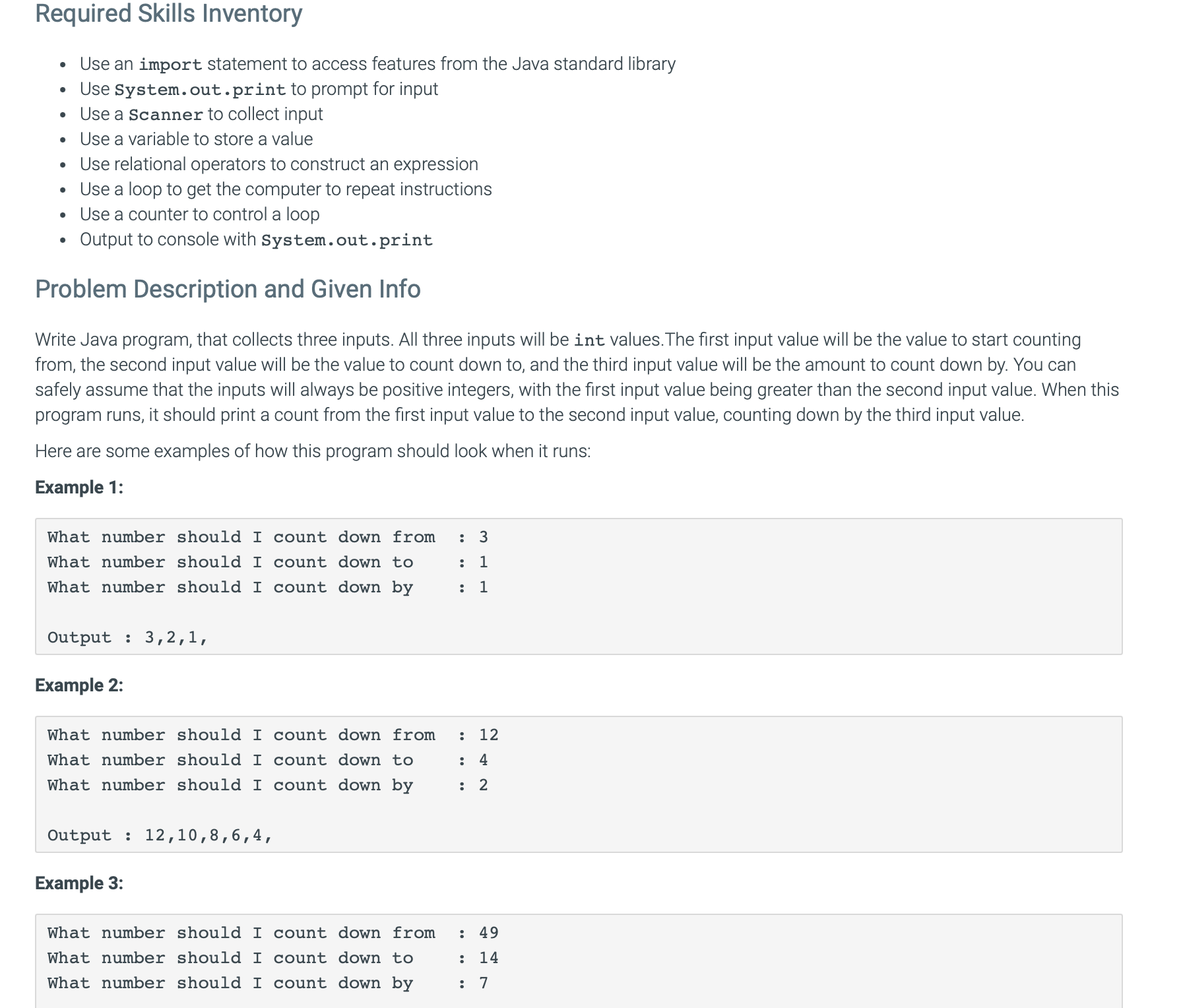Click the Output to console bullet
1181x1008 pixels.
tap(256, 239)
